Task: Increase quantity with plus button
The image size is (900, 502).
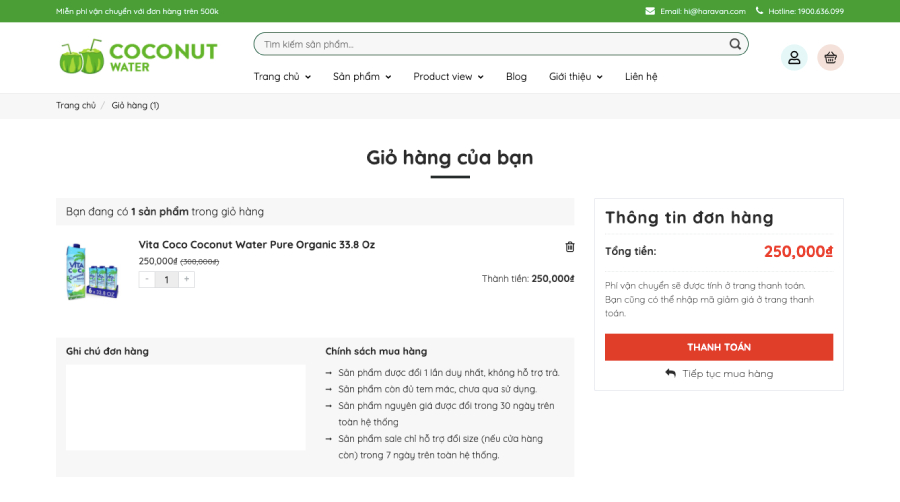Action: click(x=187, y=279)
